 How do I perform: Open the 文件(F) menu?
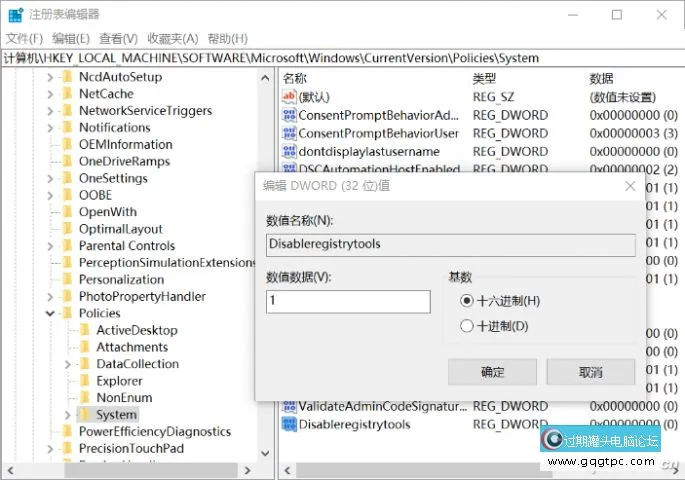25,38
